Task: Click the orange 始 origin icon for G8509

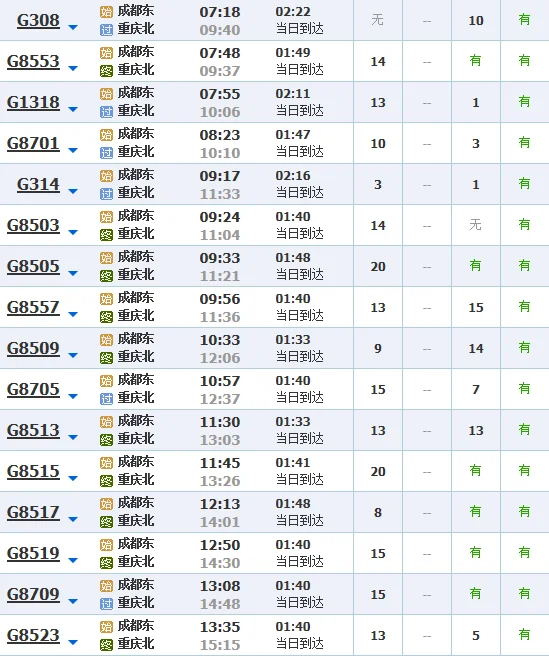Action: pyautogui.click(x=106, y=340)
